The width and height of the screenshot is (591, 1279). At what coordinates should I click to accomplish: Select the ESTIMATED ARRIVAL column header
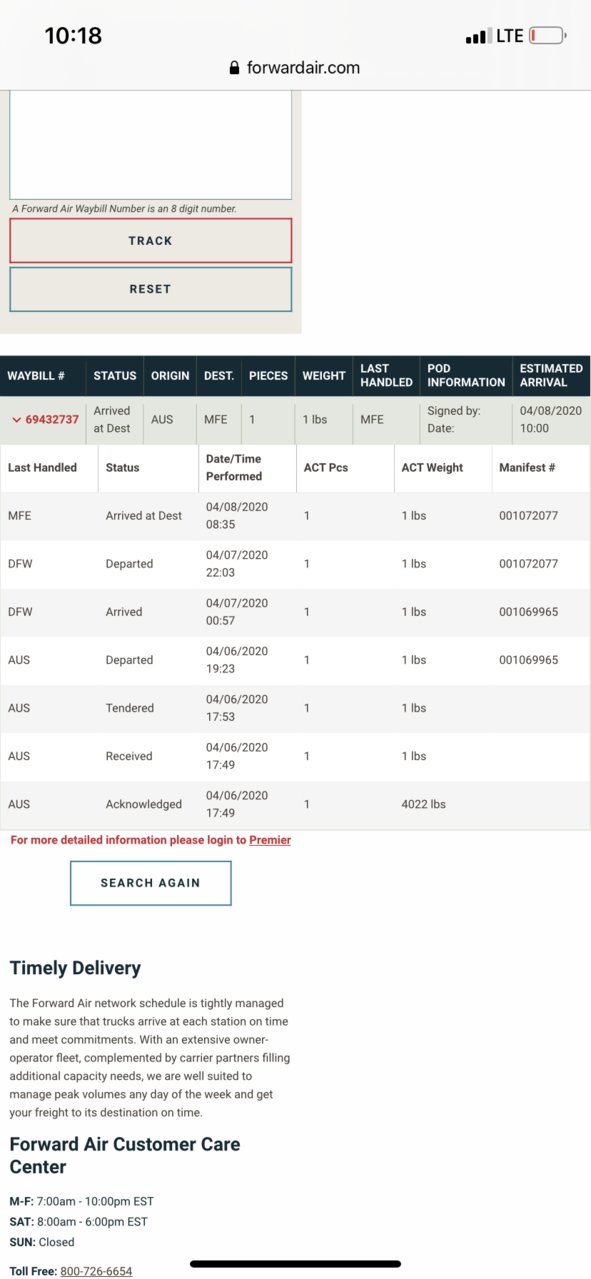(x=551, y=376)
